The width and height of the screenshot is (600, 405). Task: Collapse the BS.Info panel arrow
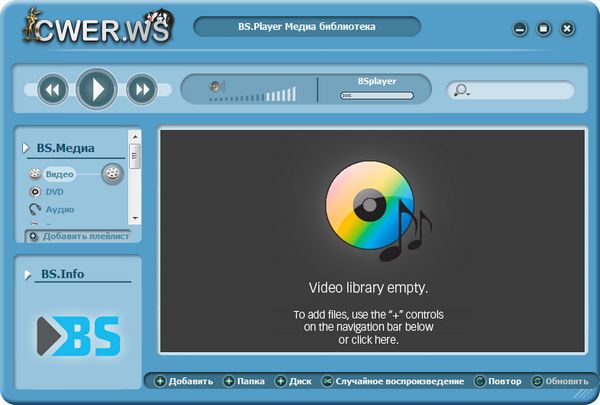click(26, 272)
